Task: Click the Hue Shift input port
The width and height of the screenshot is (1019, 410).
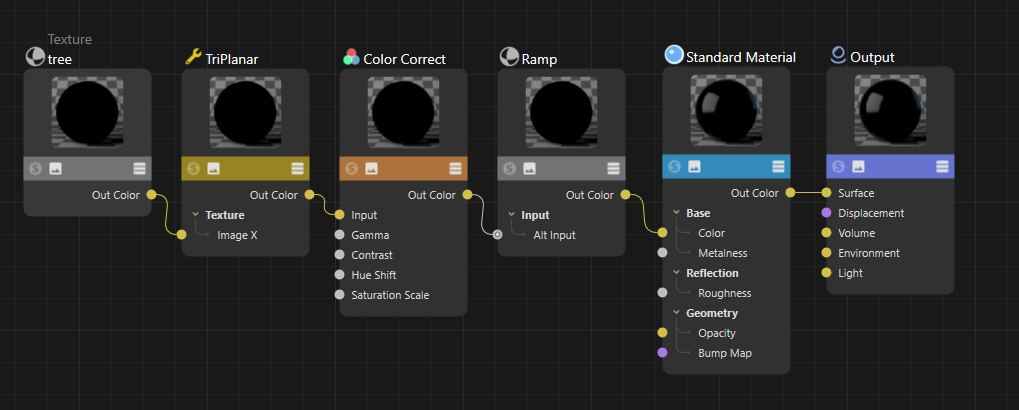Action: (339, 275)
